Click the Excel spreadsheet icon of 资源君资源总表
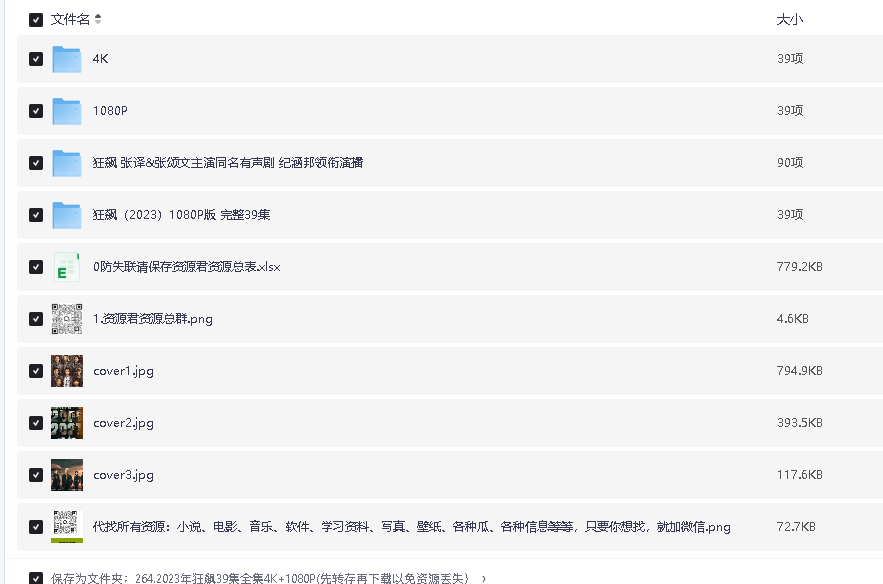883x584 pixels. click(66, 267)
